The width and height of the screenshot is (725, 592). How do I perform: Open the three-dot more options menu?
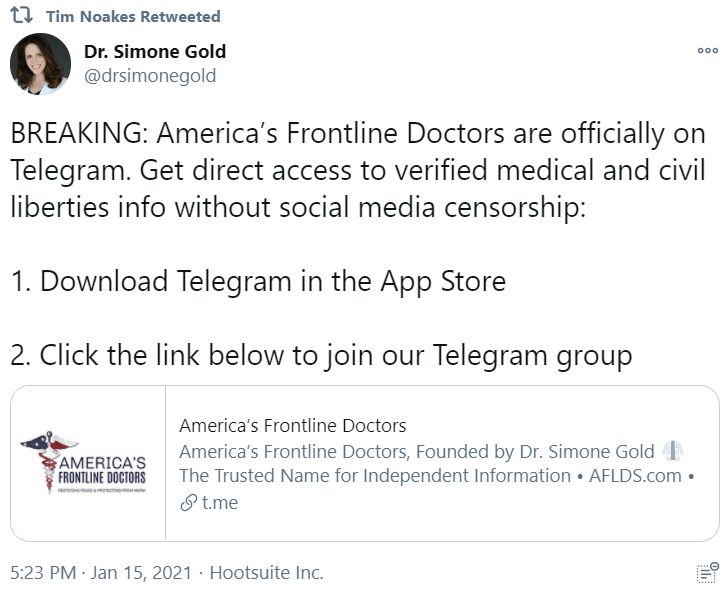click(707, 51)
